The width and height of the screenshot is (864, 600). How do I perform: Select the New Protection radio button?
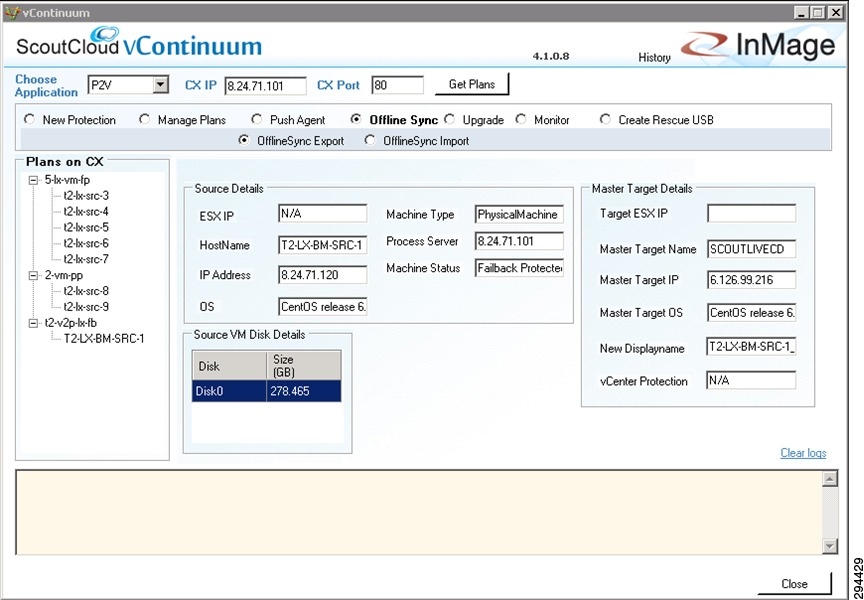pos(30,120)
